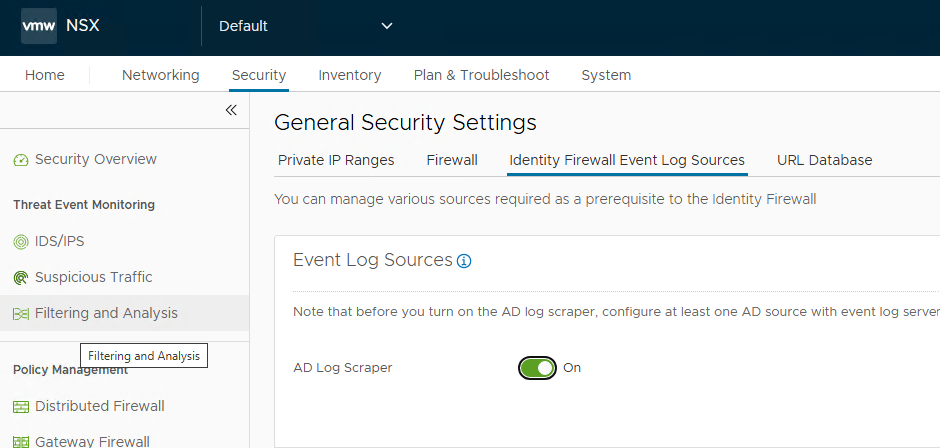Click the Distributed Firewall icon

tap(21, 407)
